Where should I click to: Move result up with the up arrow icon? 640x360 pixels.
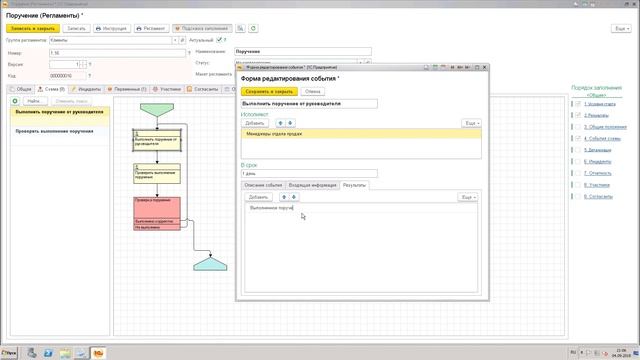(x=284, y=197)
